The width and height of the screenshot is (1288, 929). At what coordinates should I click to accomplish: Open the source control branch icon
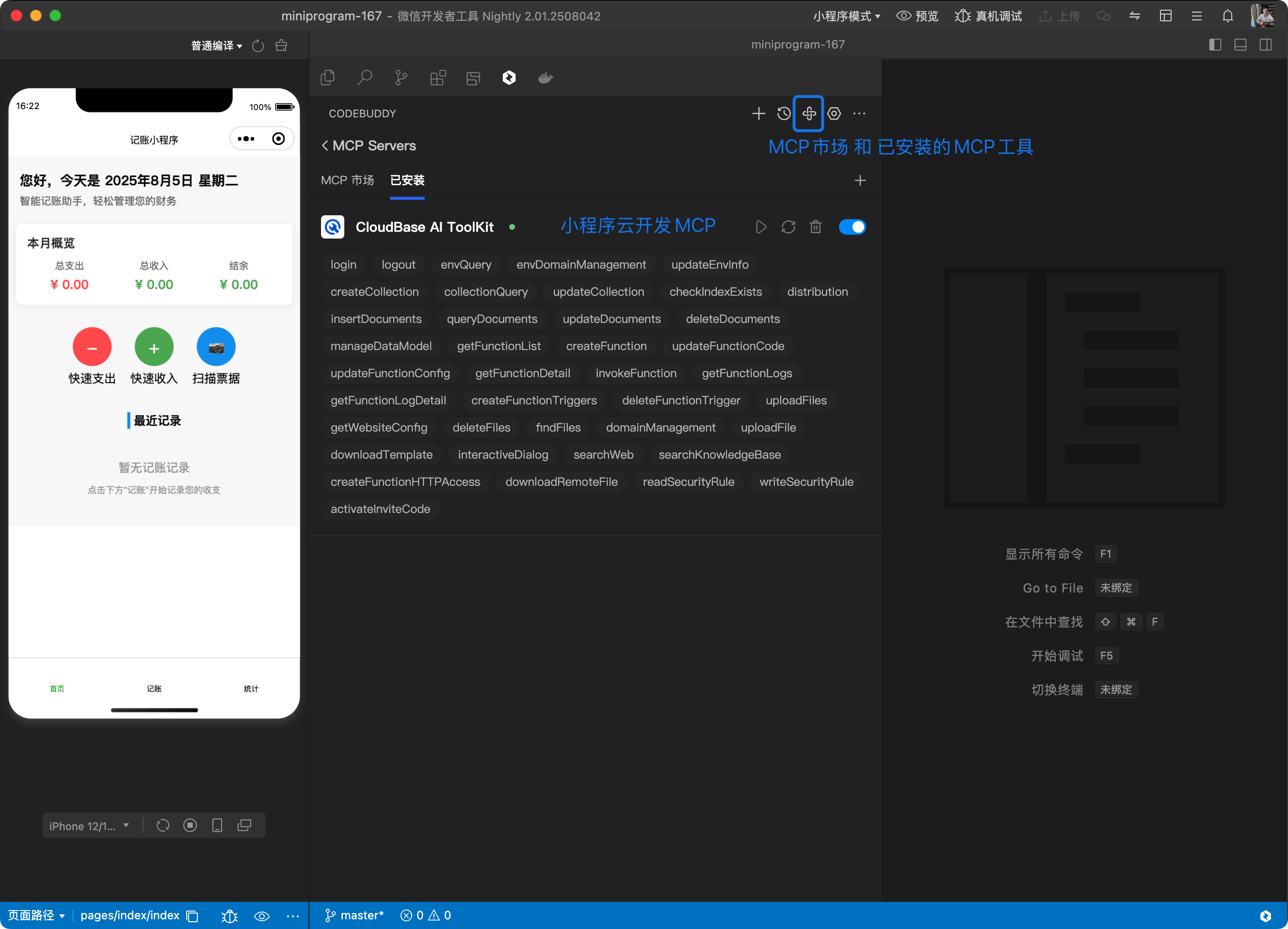tap(401, 78)
